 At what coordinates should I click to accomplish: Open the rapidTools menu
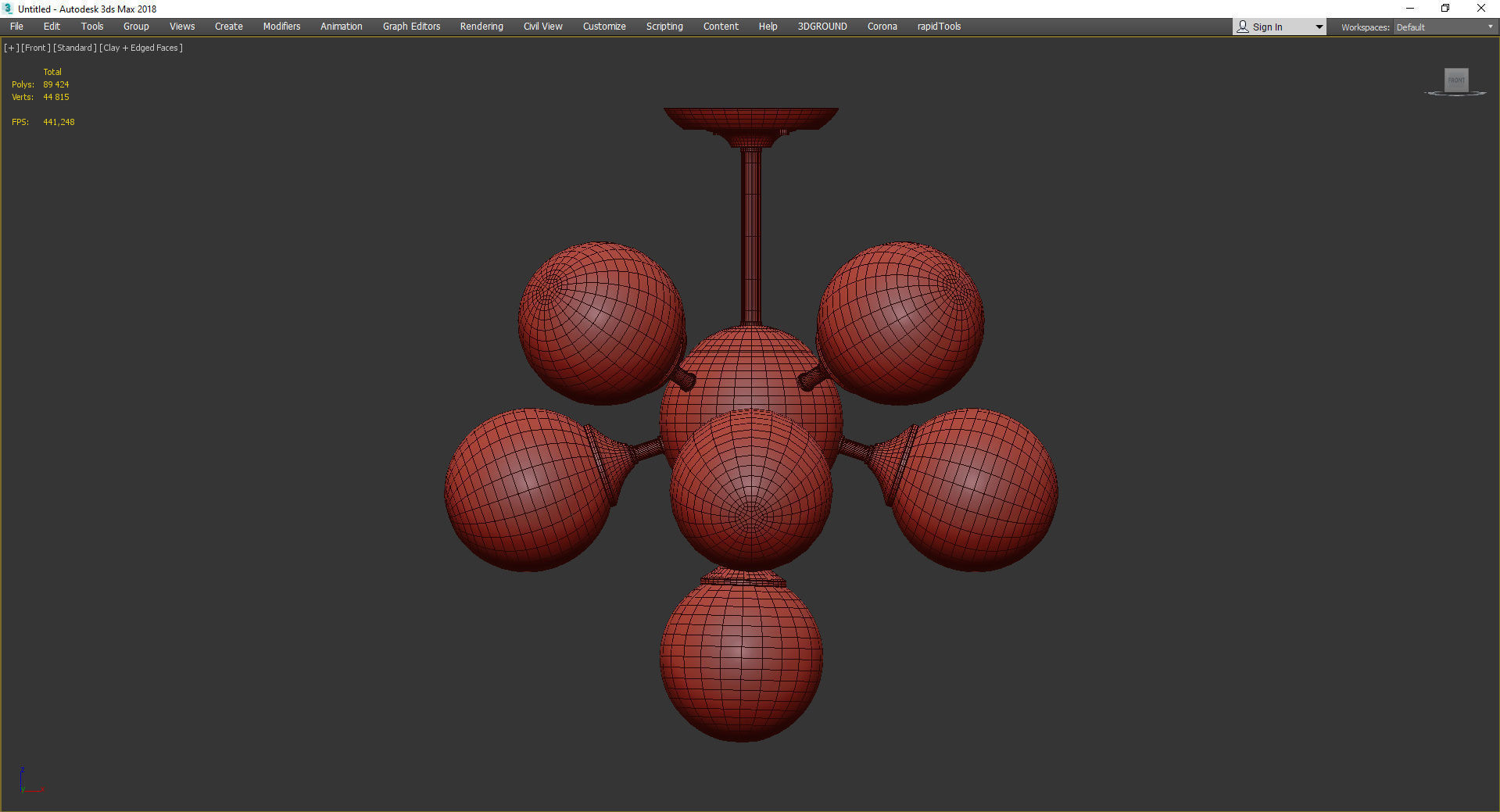tap(939, 27)
